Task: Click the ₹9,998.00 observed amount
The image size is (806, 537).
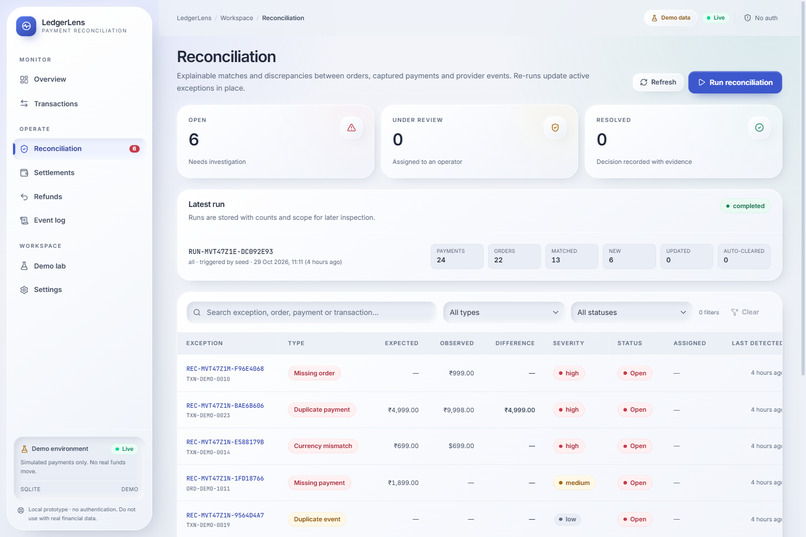Action: tap(459, 410)
